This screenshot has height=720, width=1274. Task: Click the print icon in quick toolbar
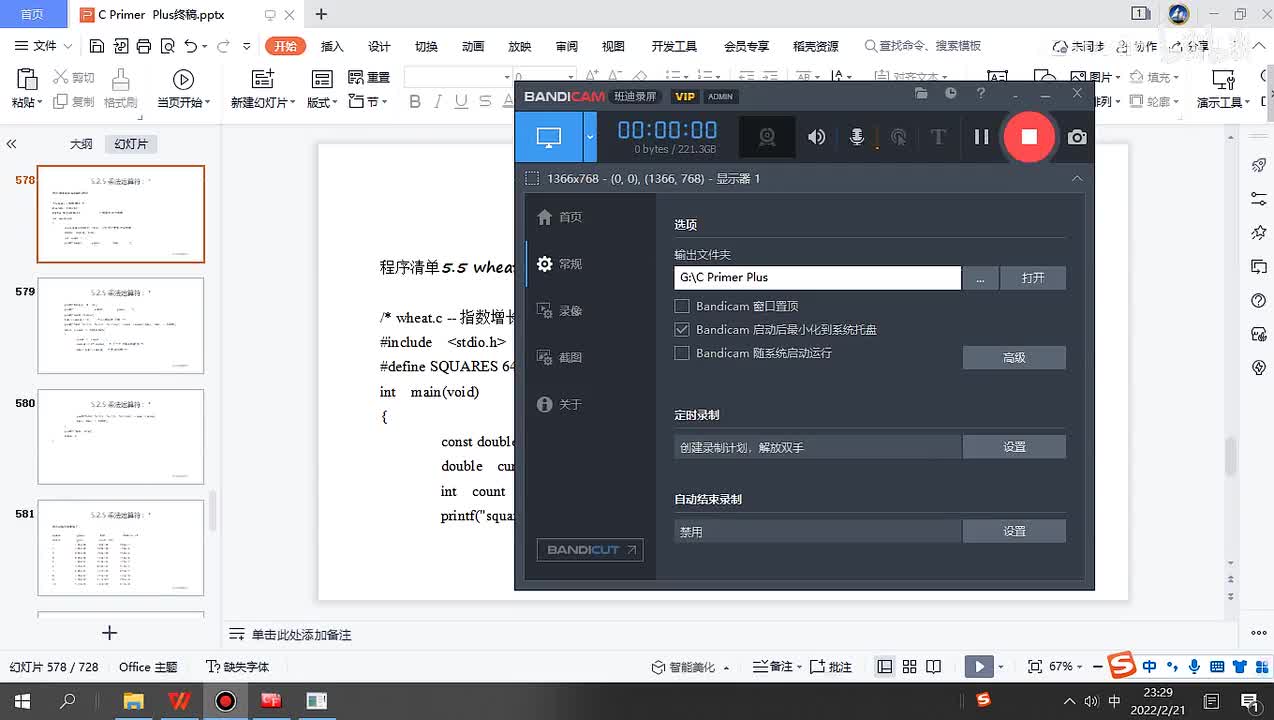(x=144, y=46)
